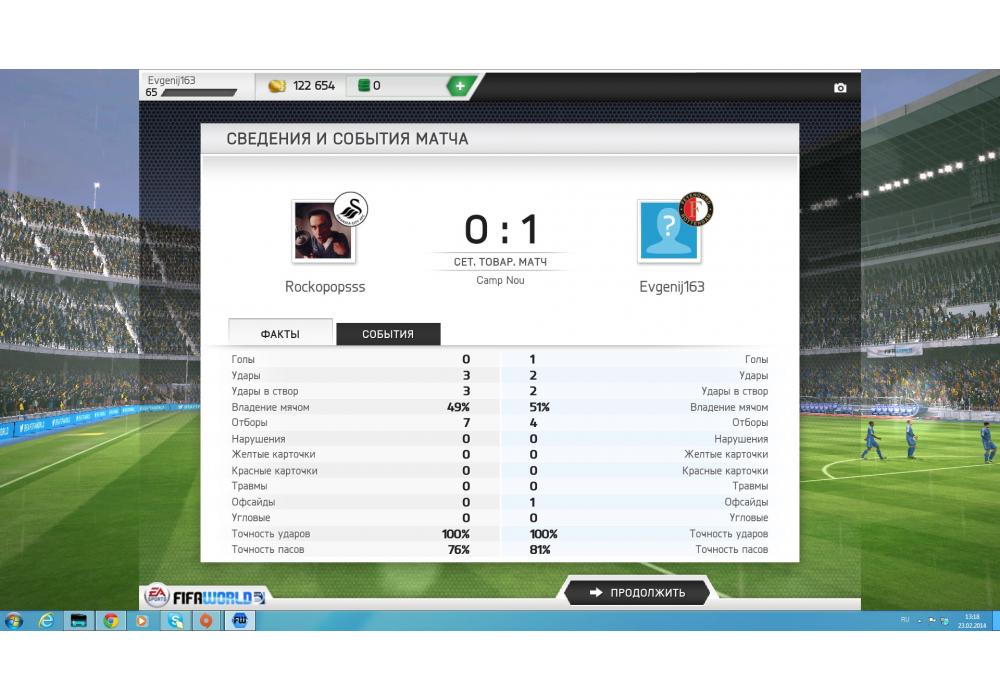Click the green plus add-points button

click(460, 86)
